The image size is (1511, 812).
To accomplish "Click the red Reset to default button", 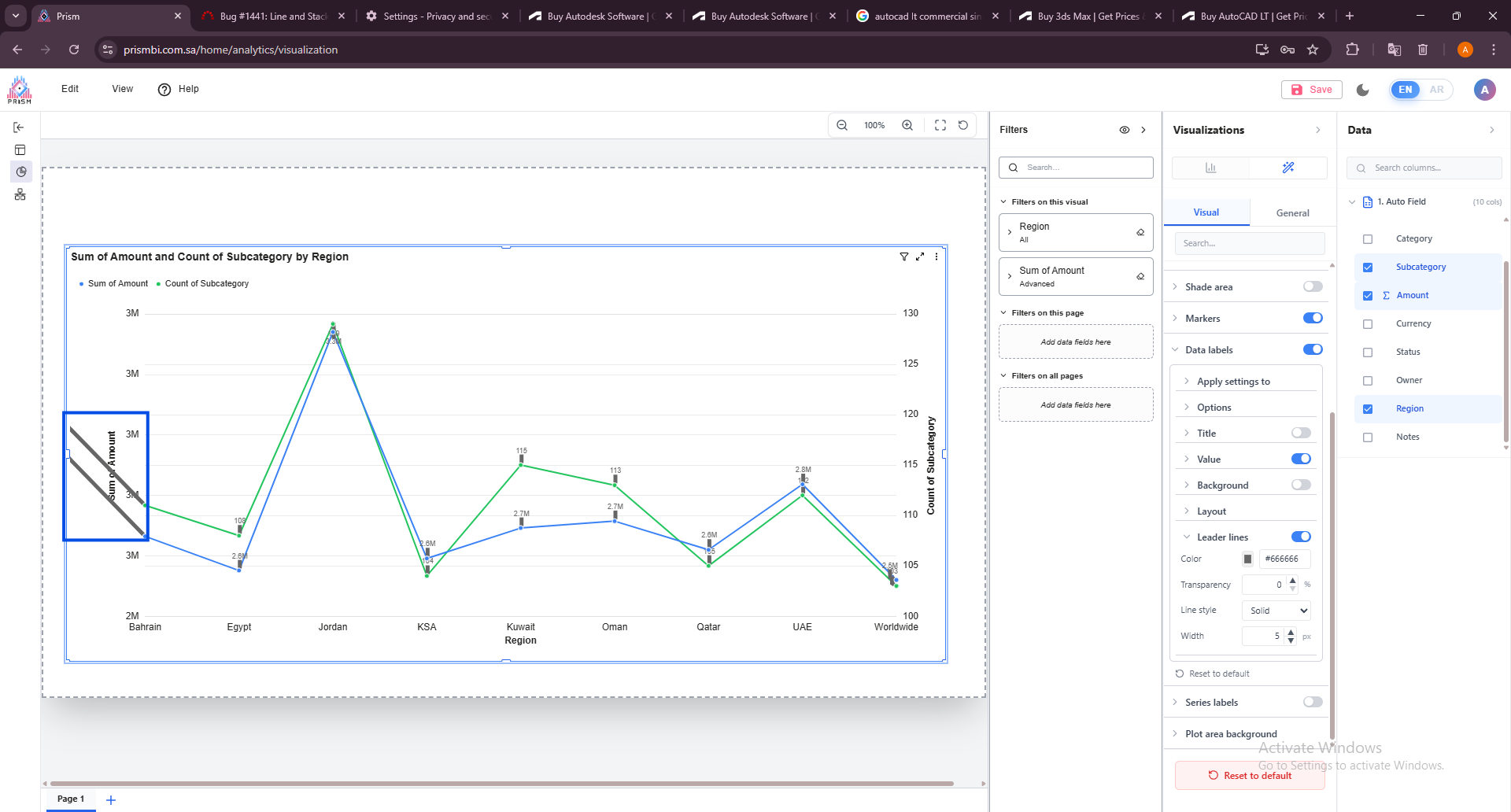I will point(1250,776).
